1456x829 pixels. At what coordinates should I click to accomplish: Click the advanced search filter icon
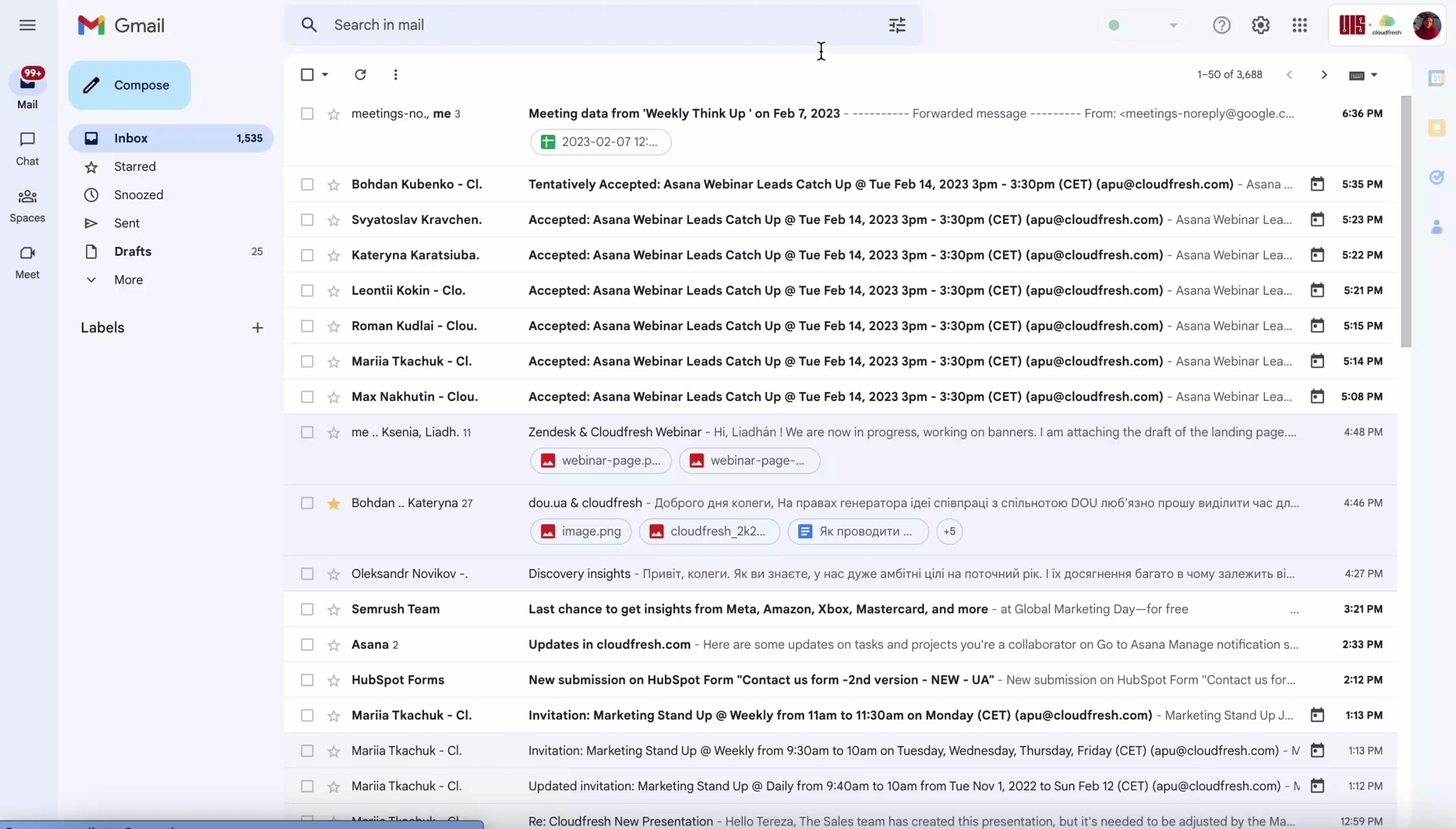click(x=897, y=25)
